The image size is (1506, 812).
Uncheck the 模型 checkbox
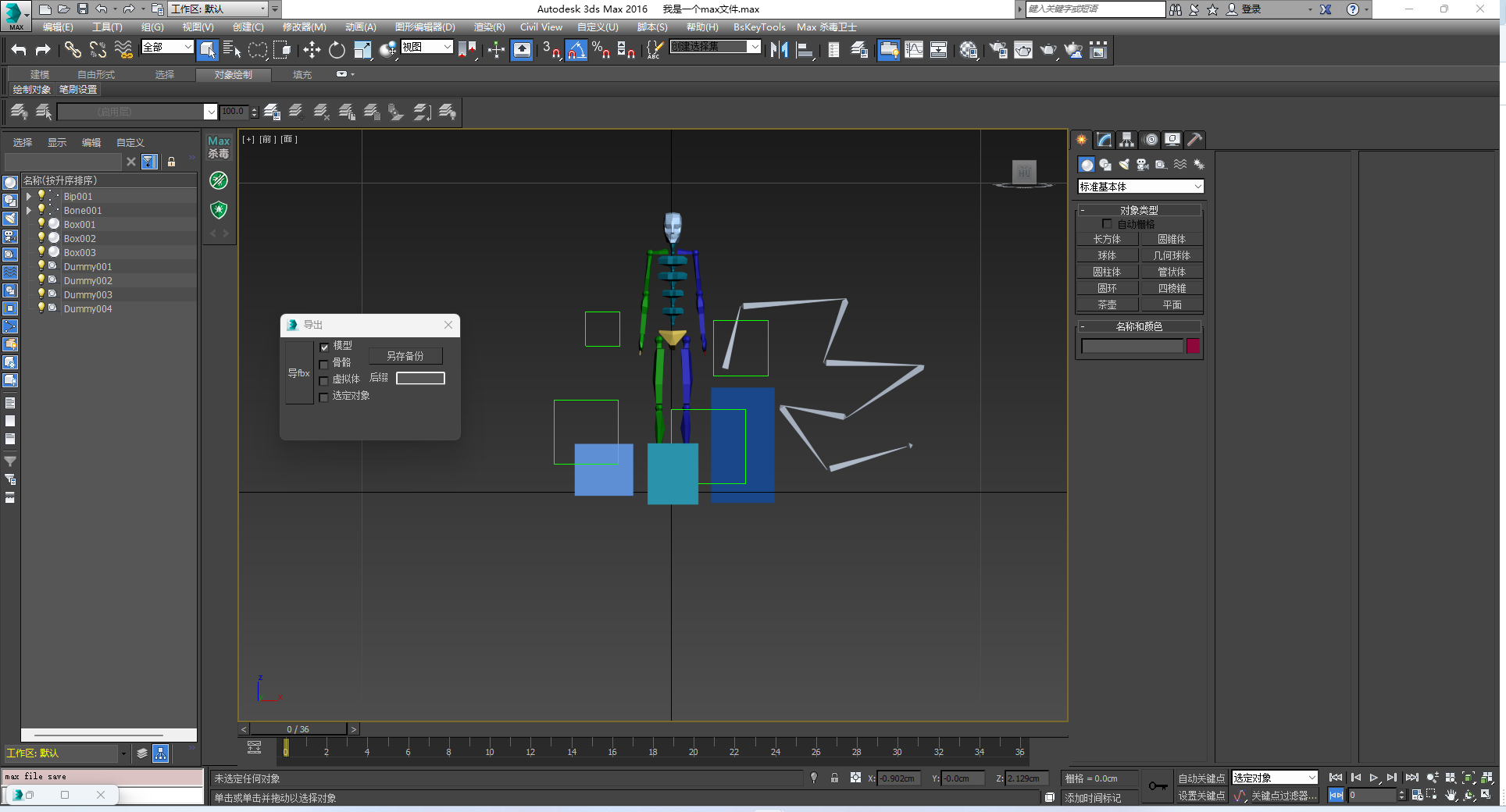click(x=324, y=347)
